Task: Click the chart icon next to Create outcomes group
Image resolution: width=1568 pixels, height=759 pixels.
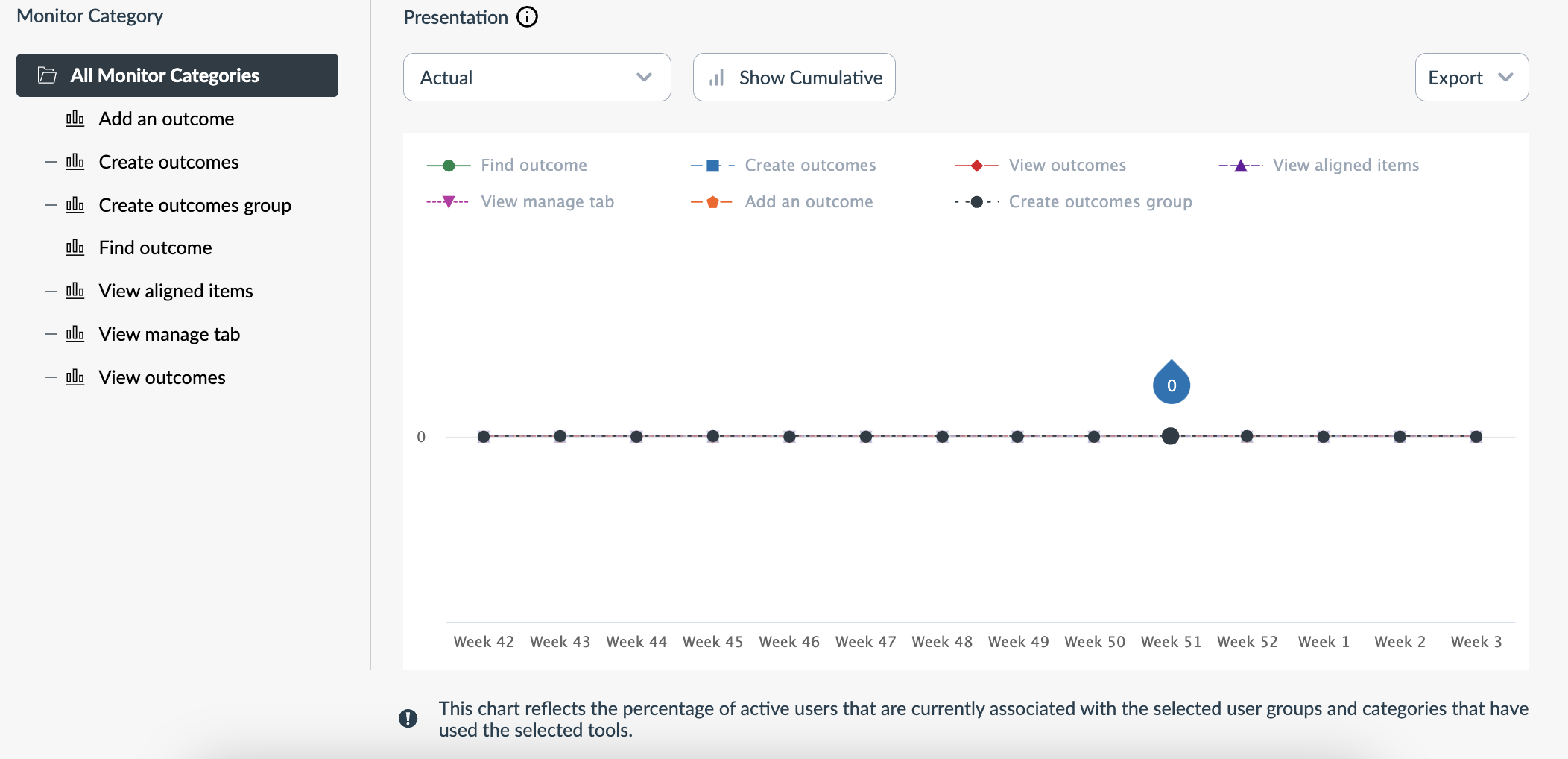Action: click(75, 205)
